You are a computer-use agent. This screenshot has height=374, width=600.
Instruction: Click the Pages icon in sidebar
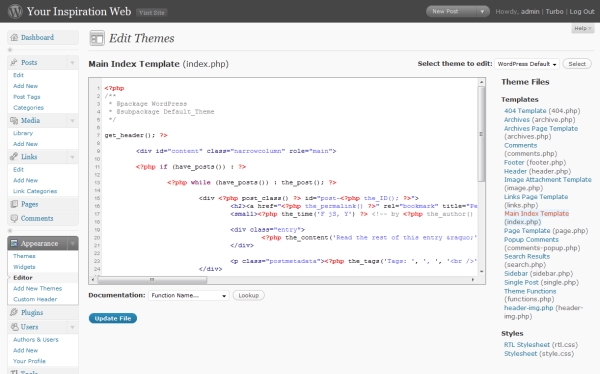pos(14,204)
